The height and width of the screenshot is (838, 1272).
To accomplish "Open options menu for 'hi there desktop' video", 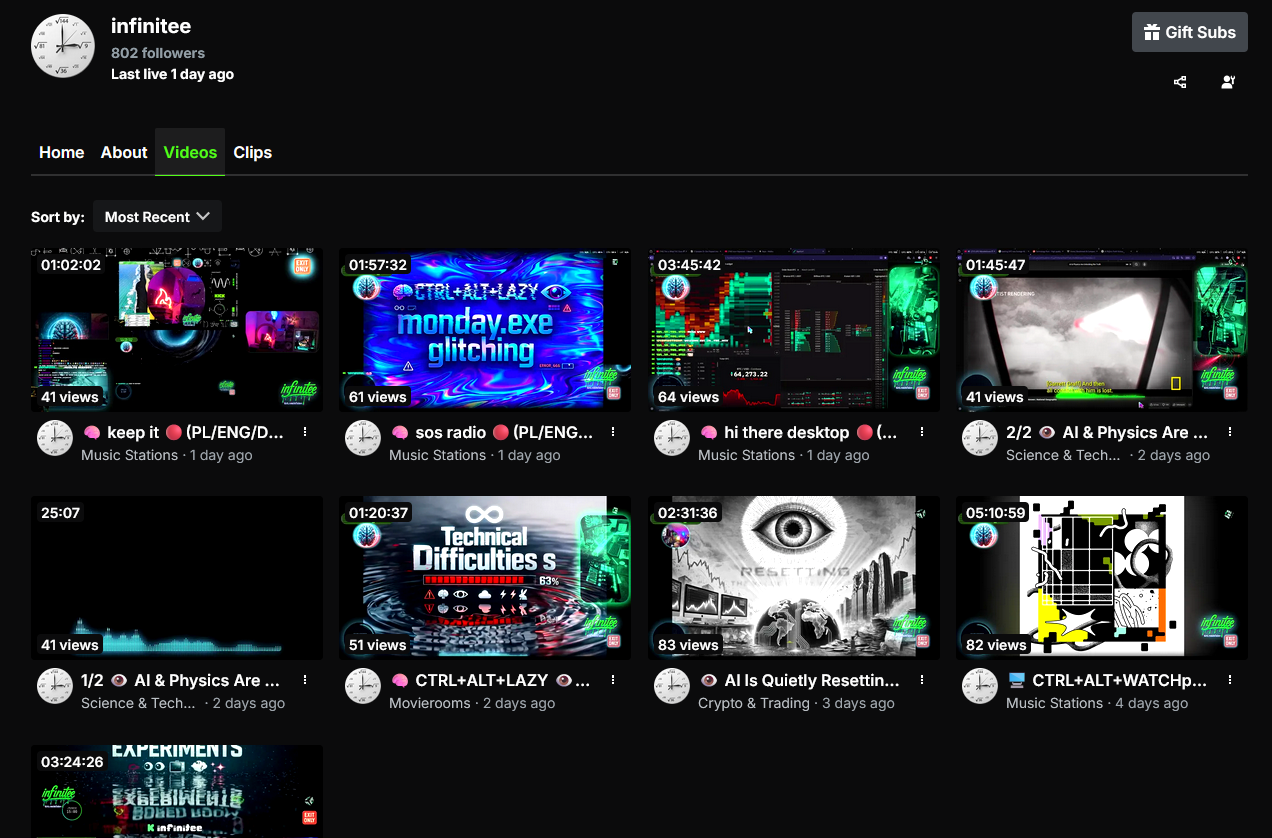I will (922, 432).
